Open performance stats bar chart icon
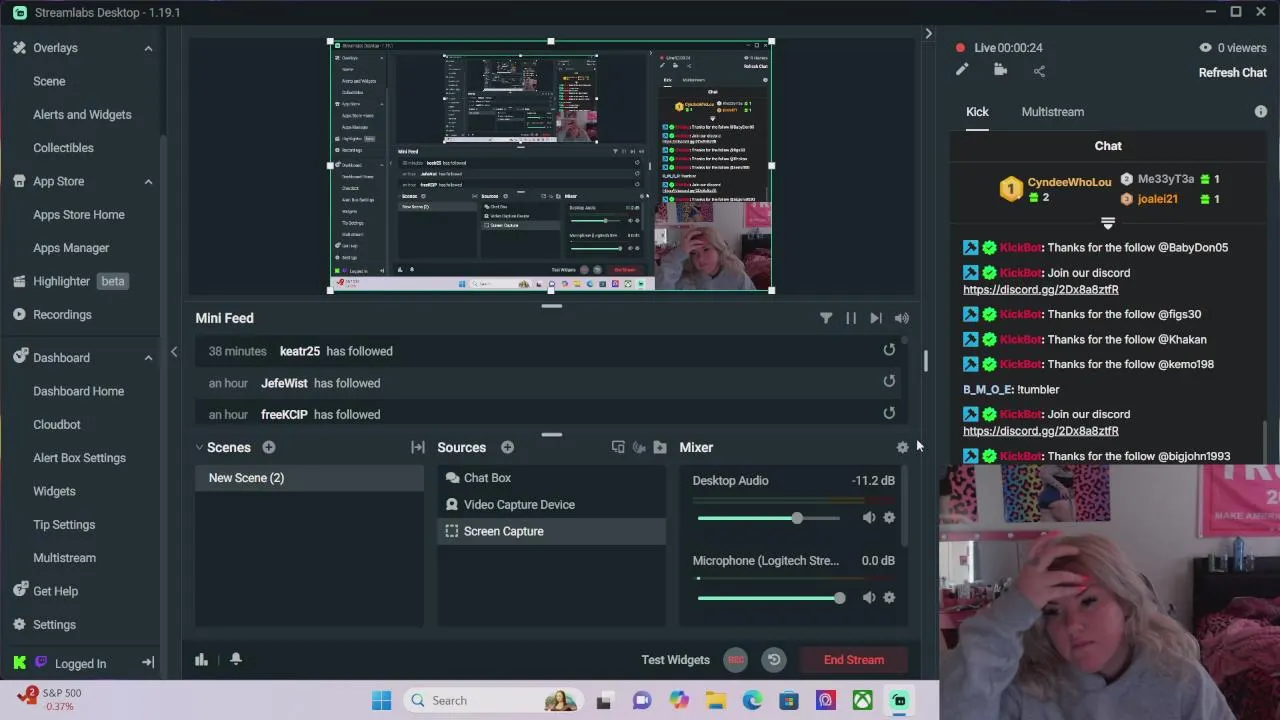Screen dimensions: 1280x720 pyautogui.click(x=201, y=659)
